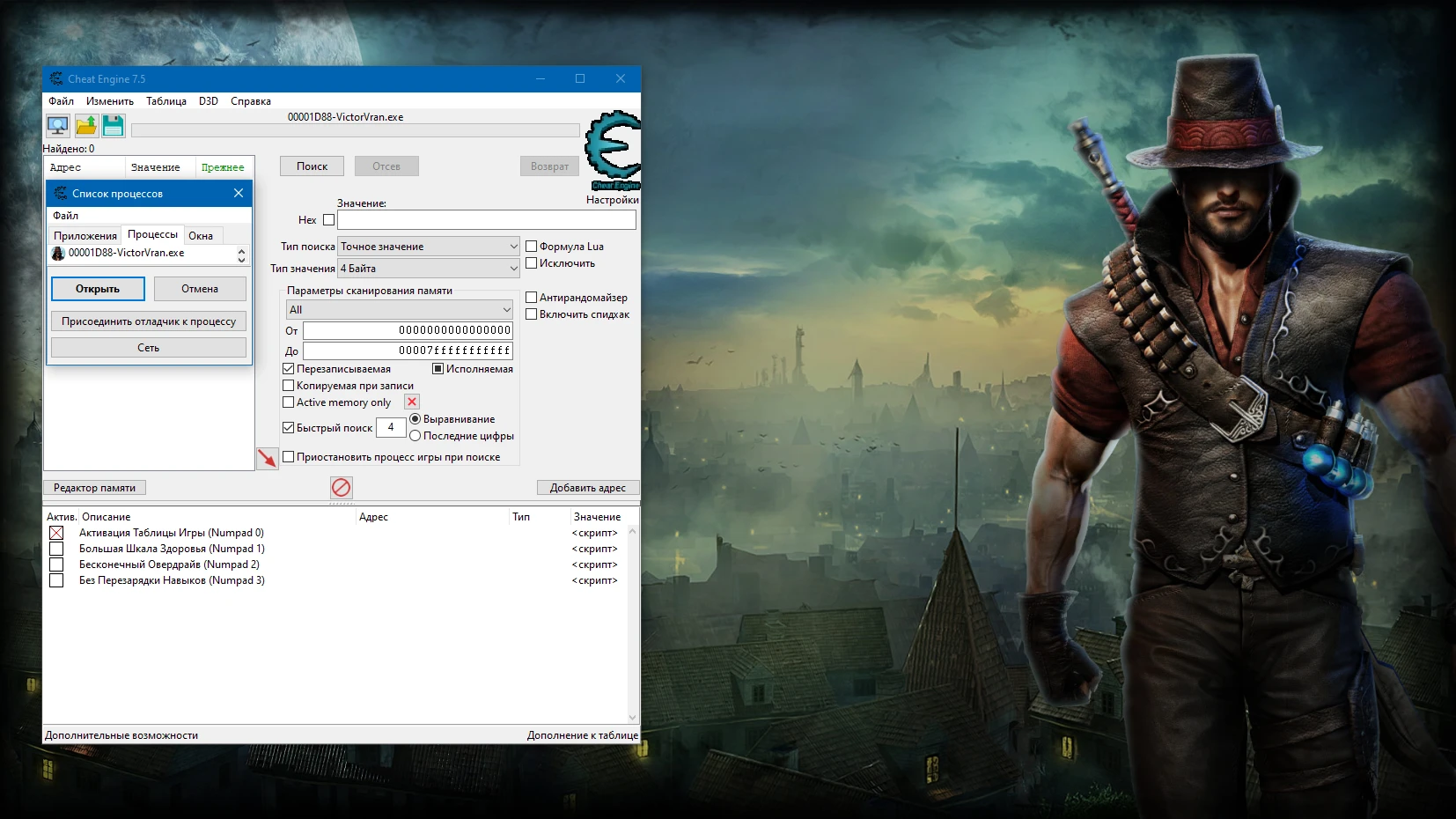Enable the Включить спидхак checkbox
Viewport: 1456px width, 819px height.
coord(533,314)
